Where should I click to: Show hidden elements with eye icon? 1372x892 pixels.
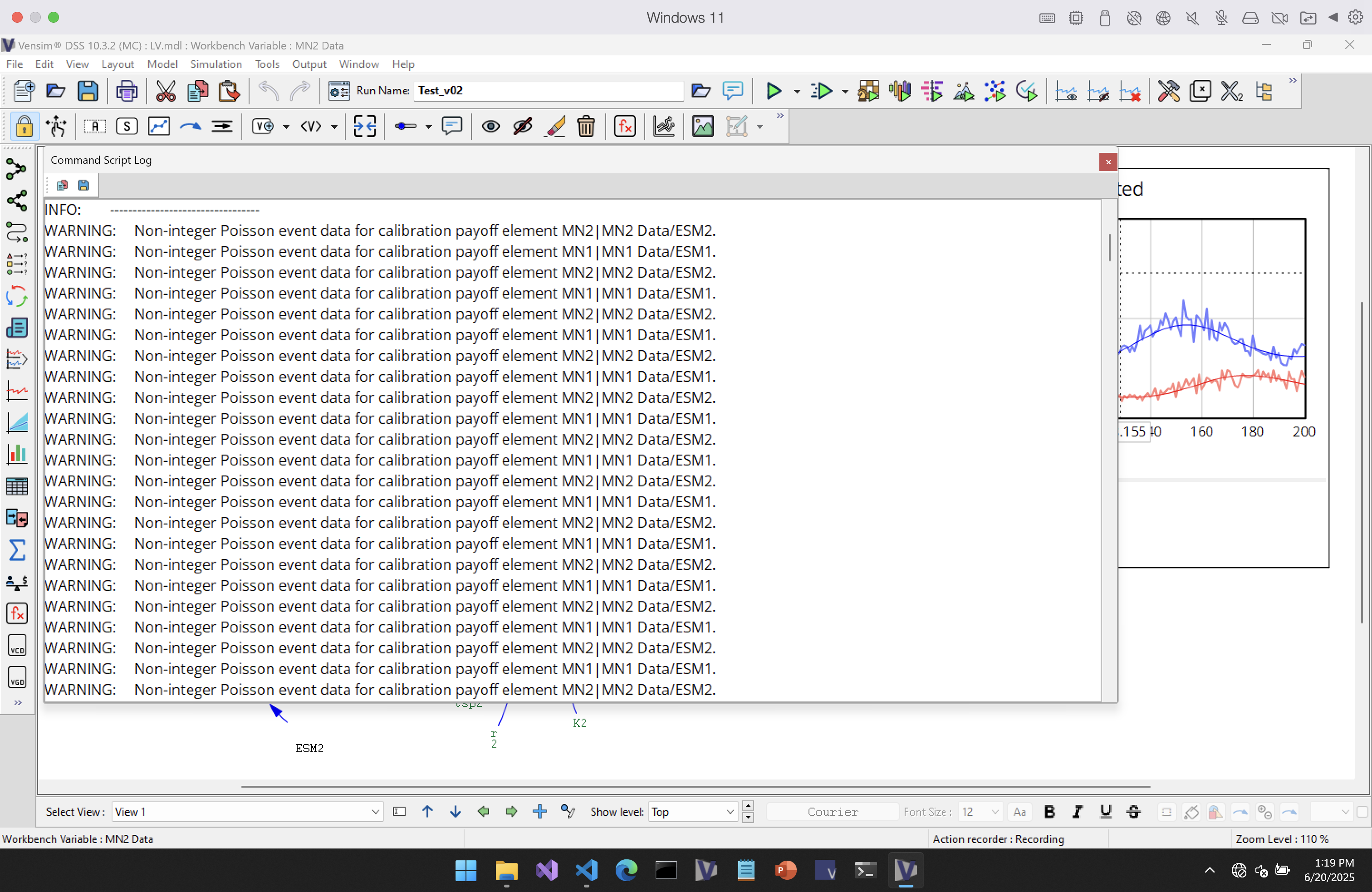coord(490,126)
